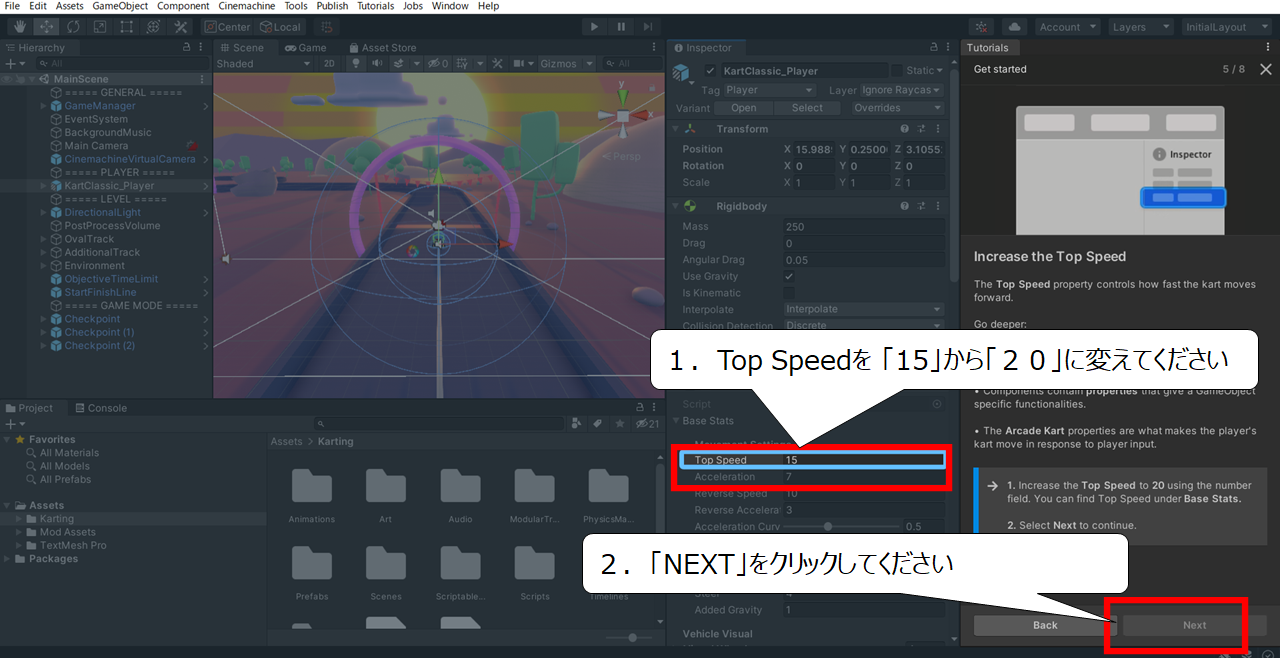Switch to the Game tab

(x=306, y=47)
